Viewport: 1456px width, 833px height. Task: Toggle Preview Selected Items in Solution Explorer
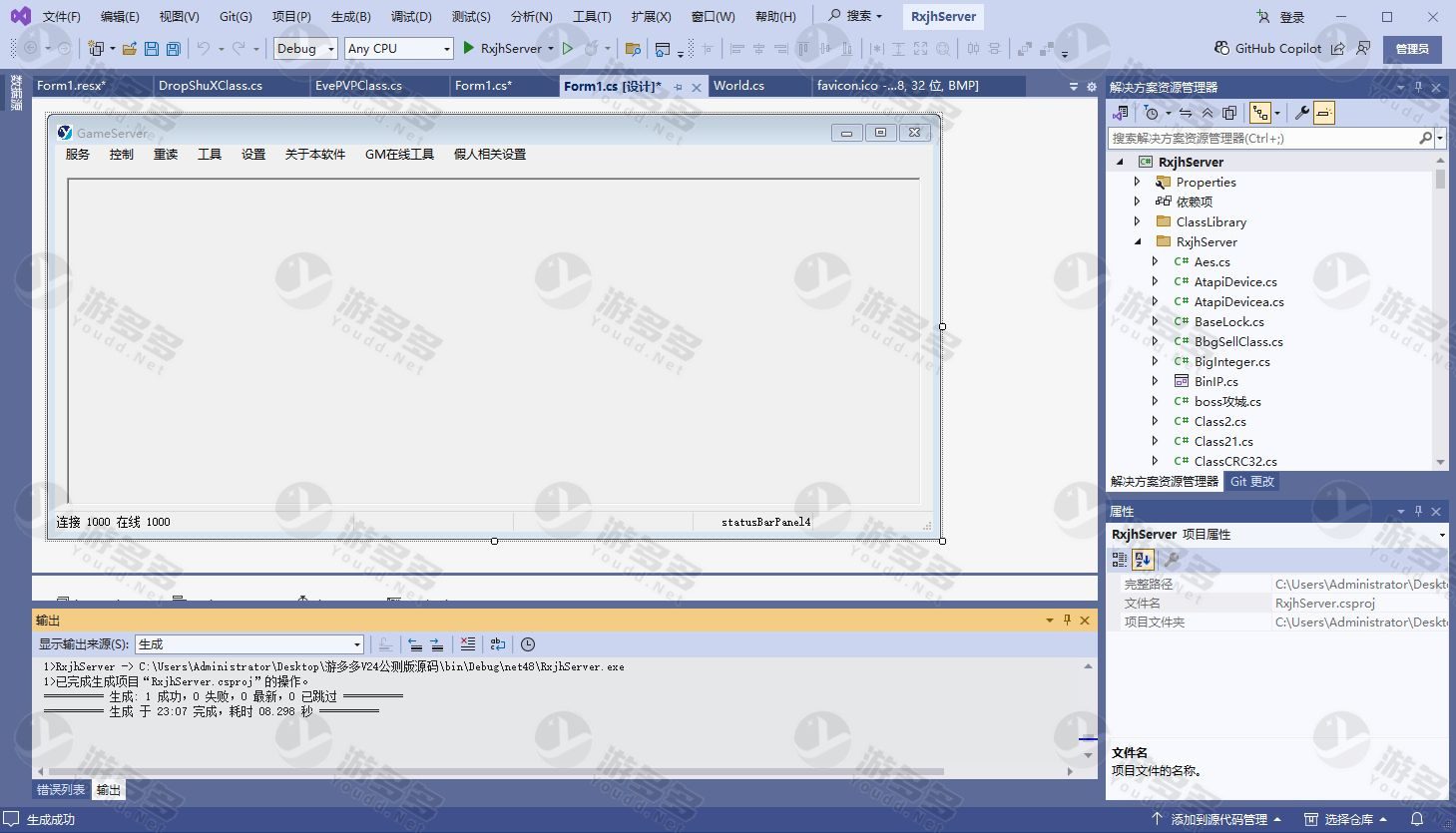(x=1323, y=113)
